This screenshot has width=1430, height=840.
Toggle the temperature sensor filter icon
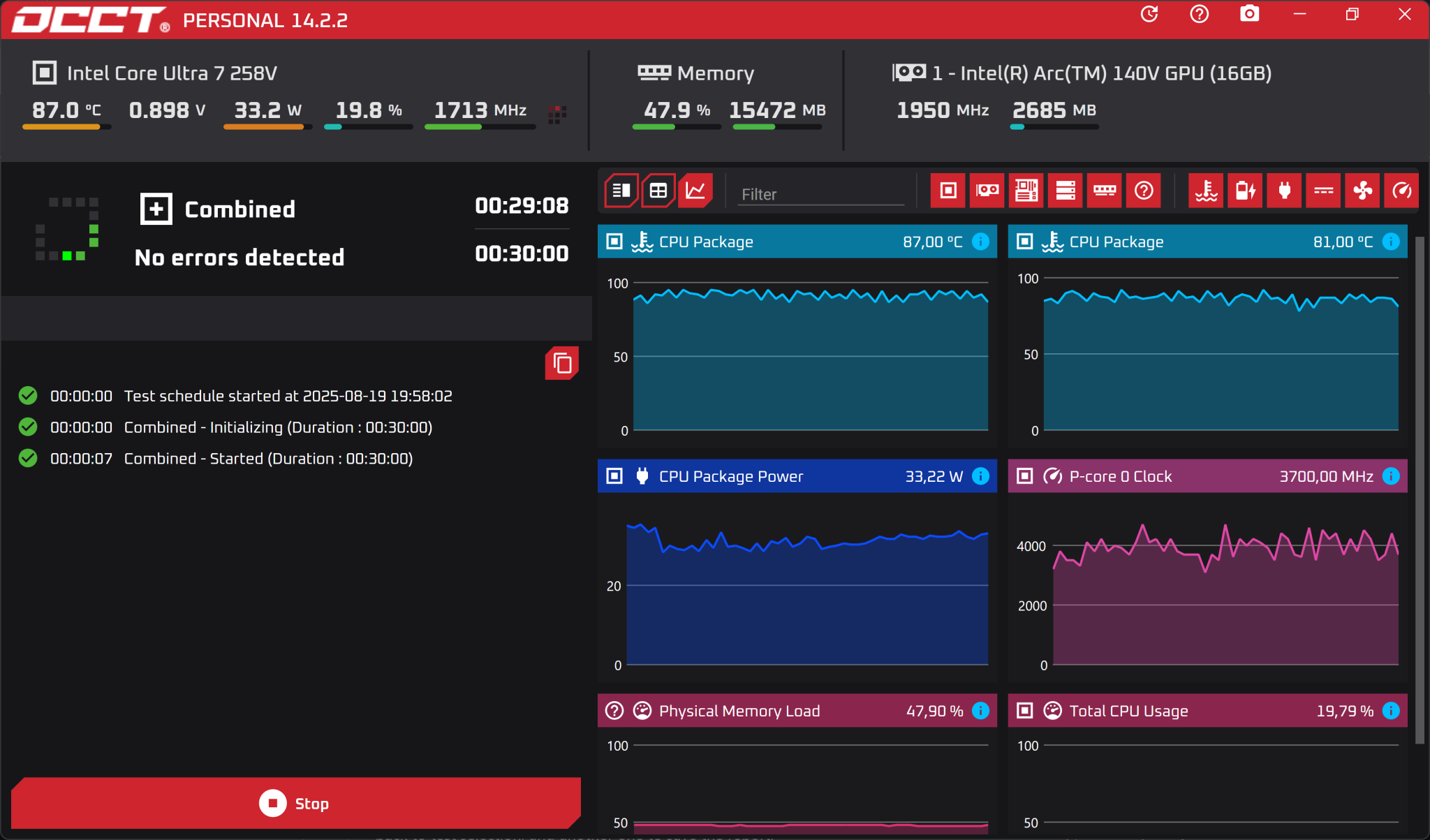pos(1206,191)
